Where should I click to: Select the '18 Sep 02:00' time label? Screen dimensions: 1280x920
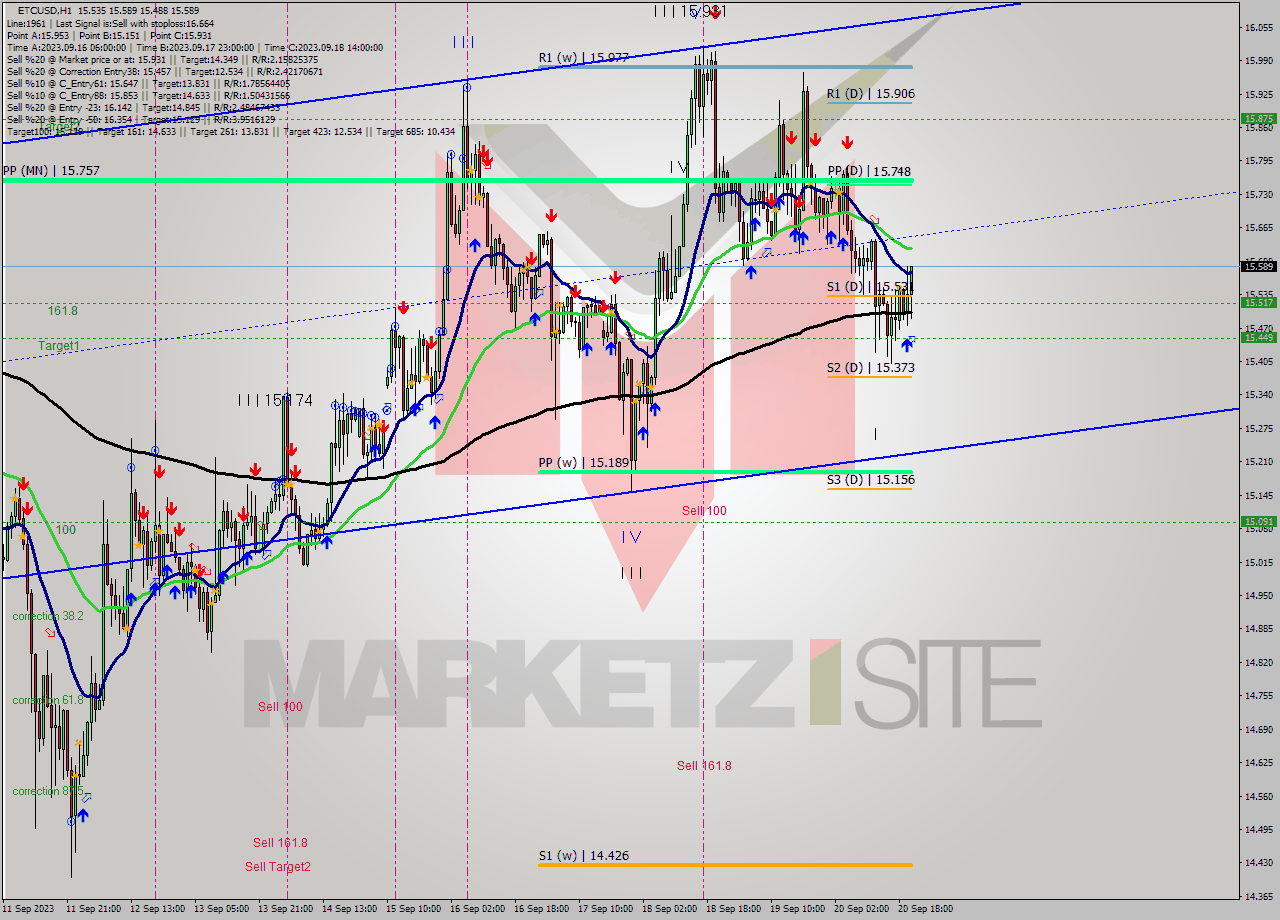[669, 909]
